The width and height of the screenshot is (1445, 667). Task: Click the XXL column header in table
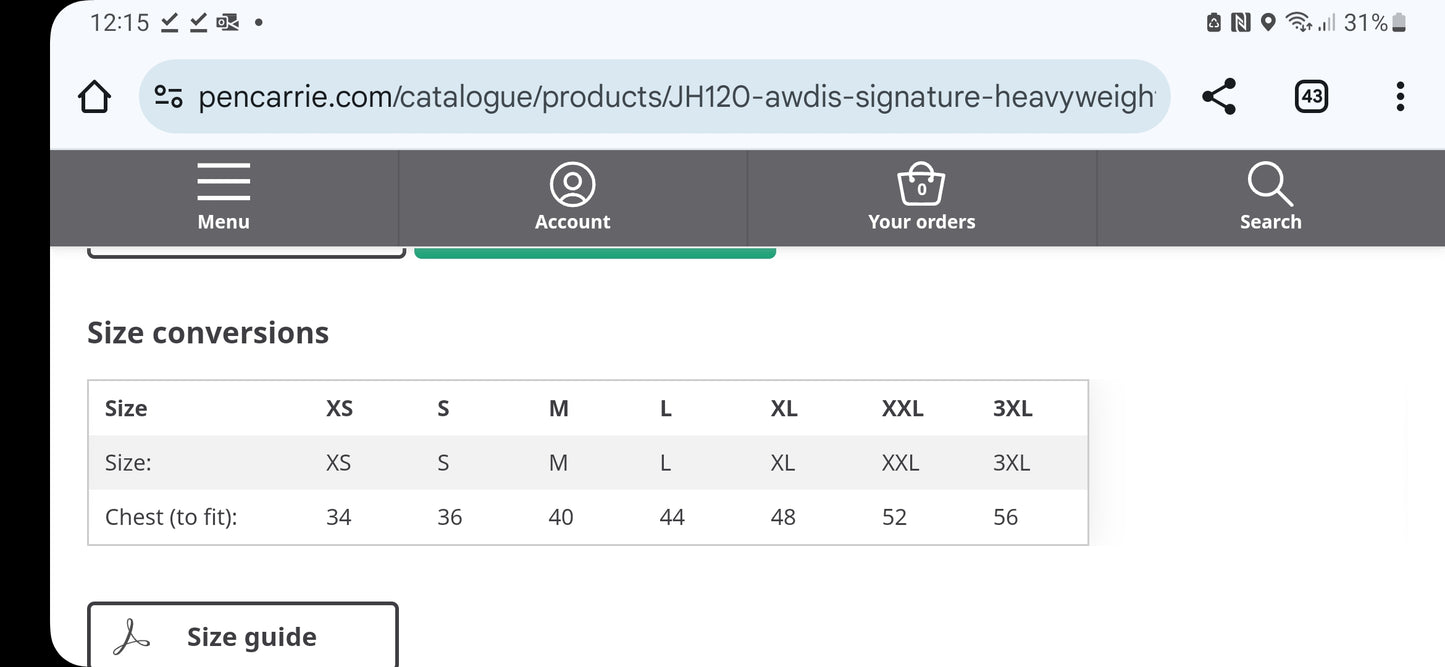902,408
